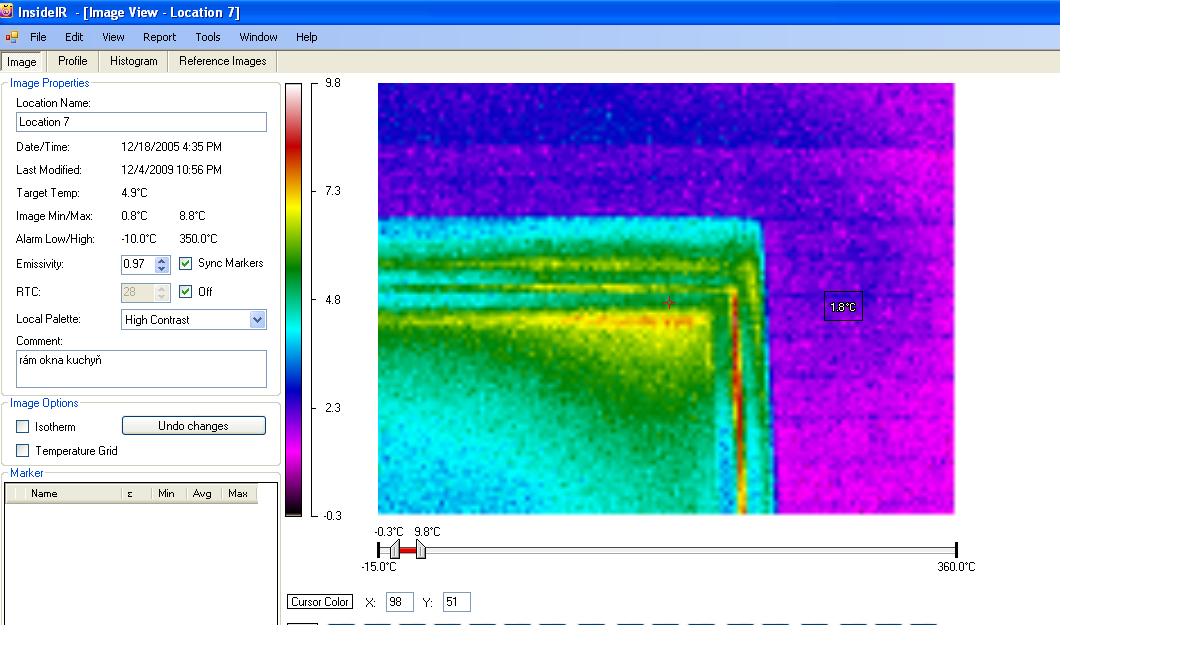Select the 1.8°C temperature marker on image

coord(843,307)
